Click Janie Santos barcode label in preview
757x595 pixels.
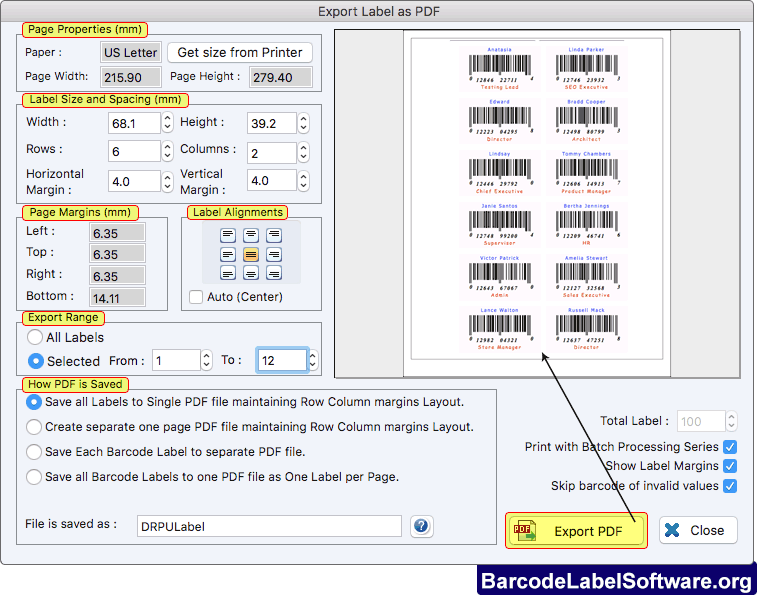point(499,225)
